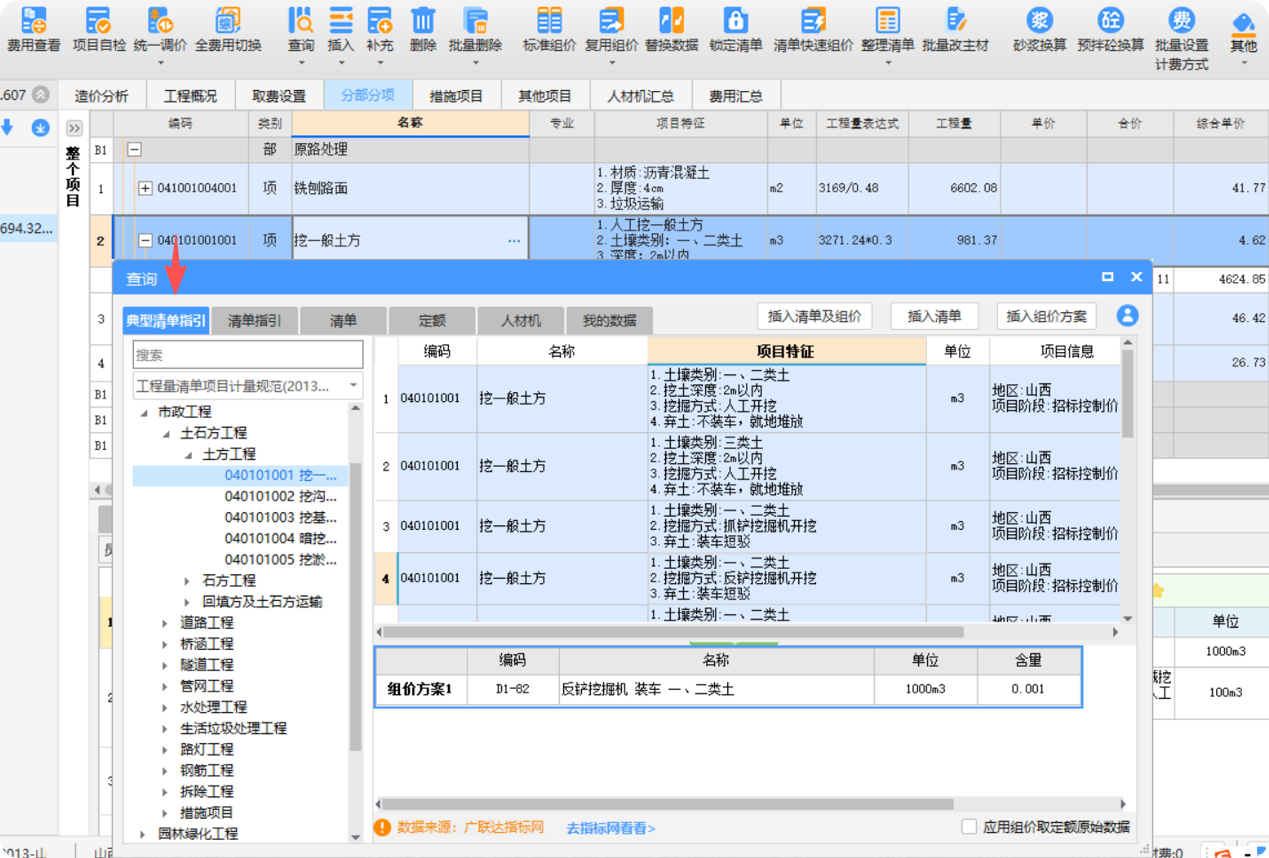Click the user avatar icon in query dialog
The height and width of the screenshot is (858, 1269).
pos(1127,316)
